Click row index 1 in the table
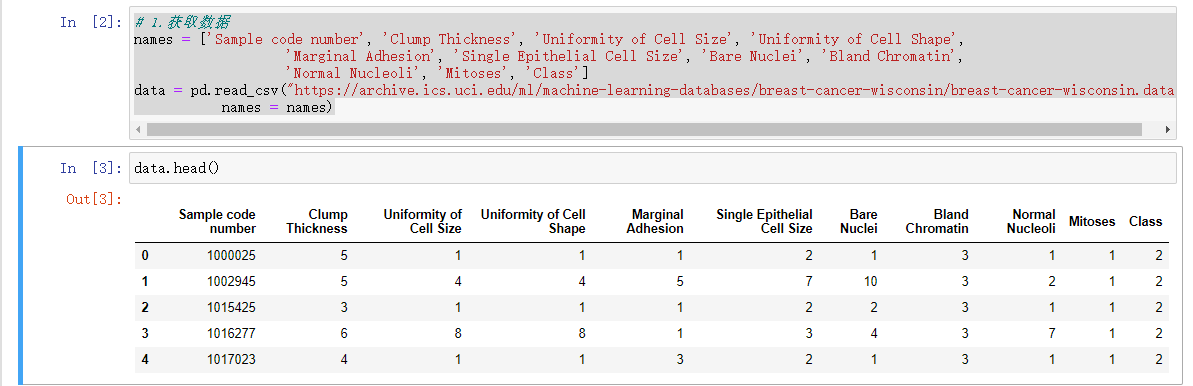 [145, 282]
